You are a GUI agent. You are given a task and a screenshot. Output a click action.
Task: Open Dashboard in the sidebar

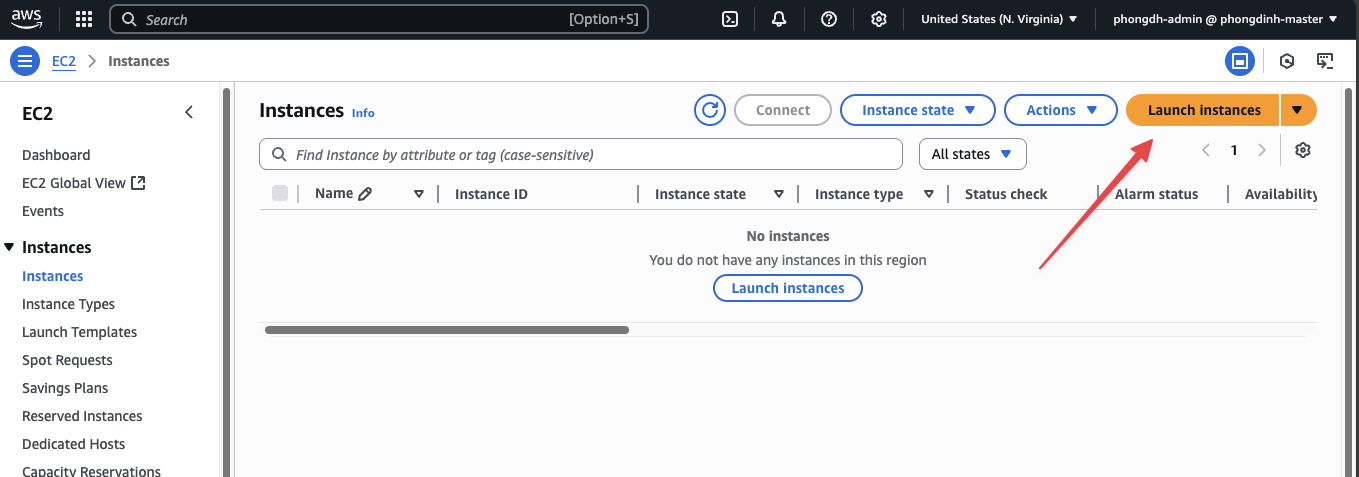click(x=56, y=155)
